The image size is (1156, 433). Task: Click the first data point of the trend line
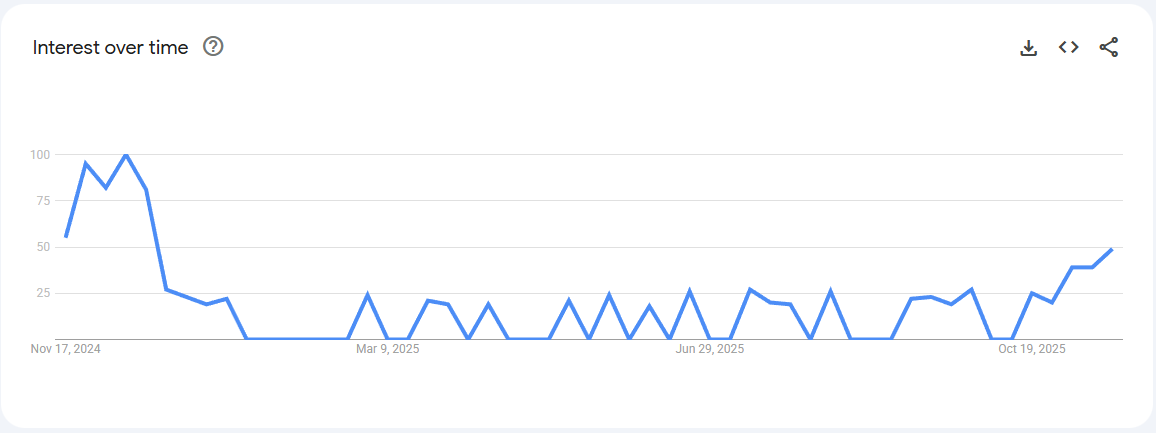click(66, 236)
